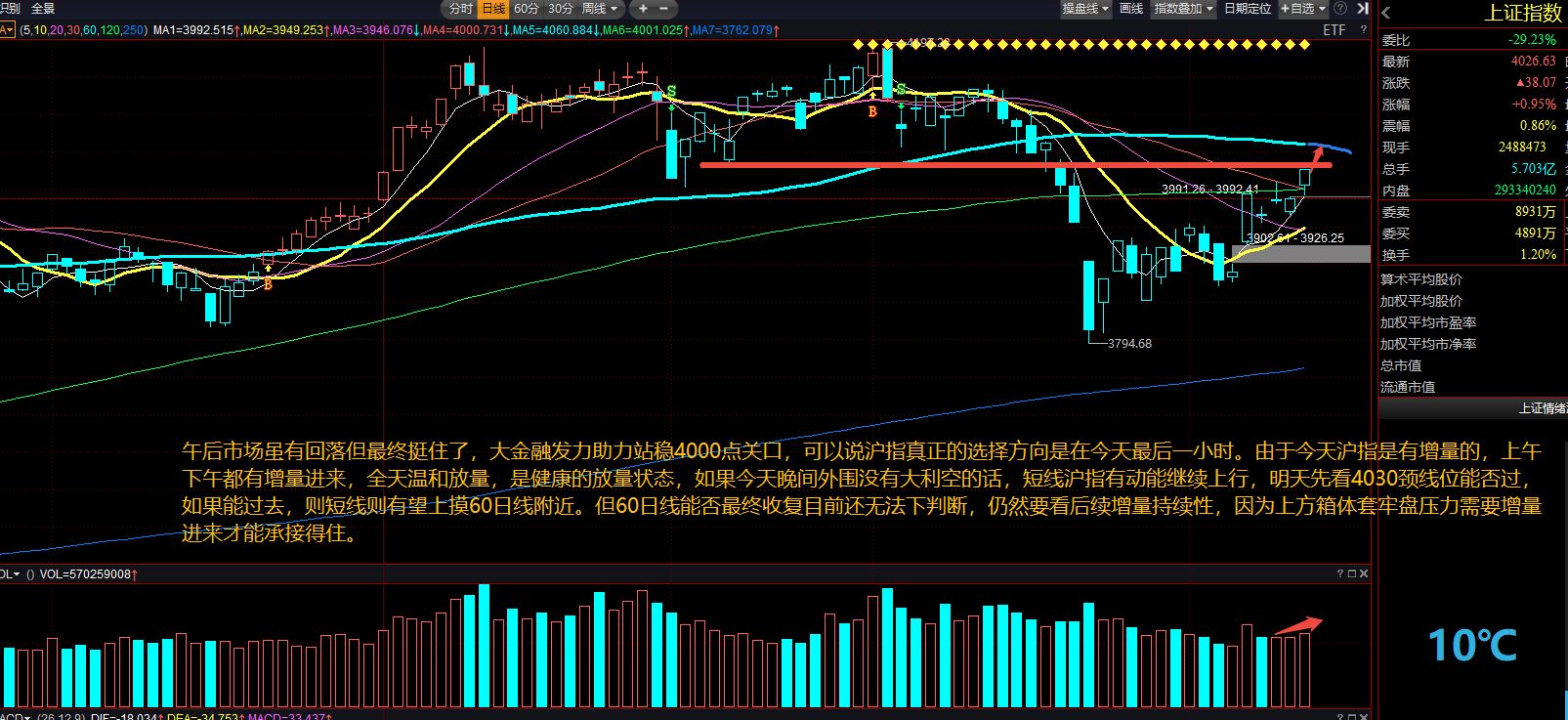Click the 日期定位 button
The width and height of the screenshot is (1568, 720).
(1248, 9)
